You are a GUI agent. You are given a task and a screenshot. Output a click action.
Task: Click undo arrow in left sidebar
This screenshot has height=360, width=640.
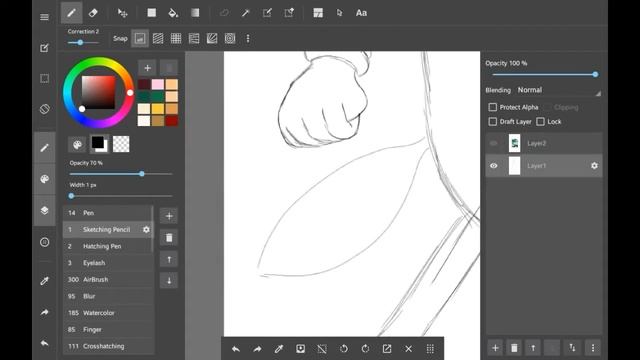[x=44, y=343]
